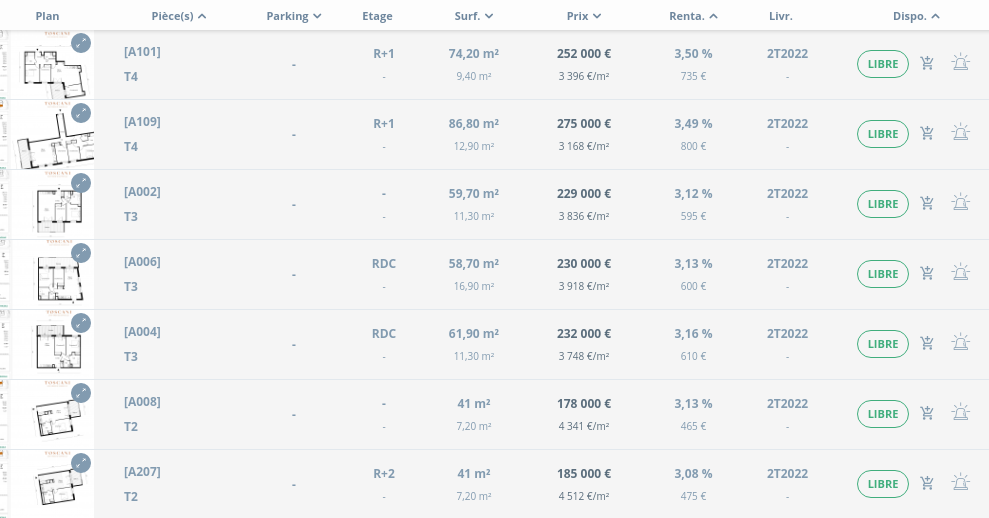Set an alert for lot A101

(x=960, y=64)
